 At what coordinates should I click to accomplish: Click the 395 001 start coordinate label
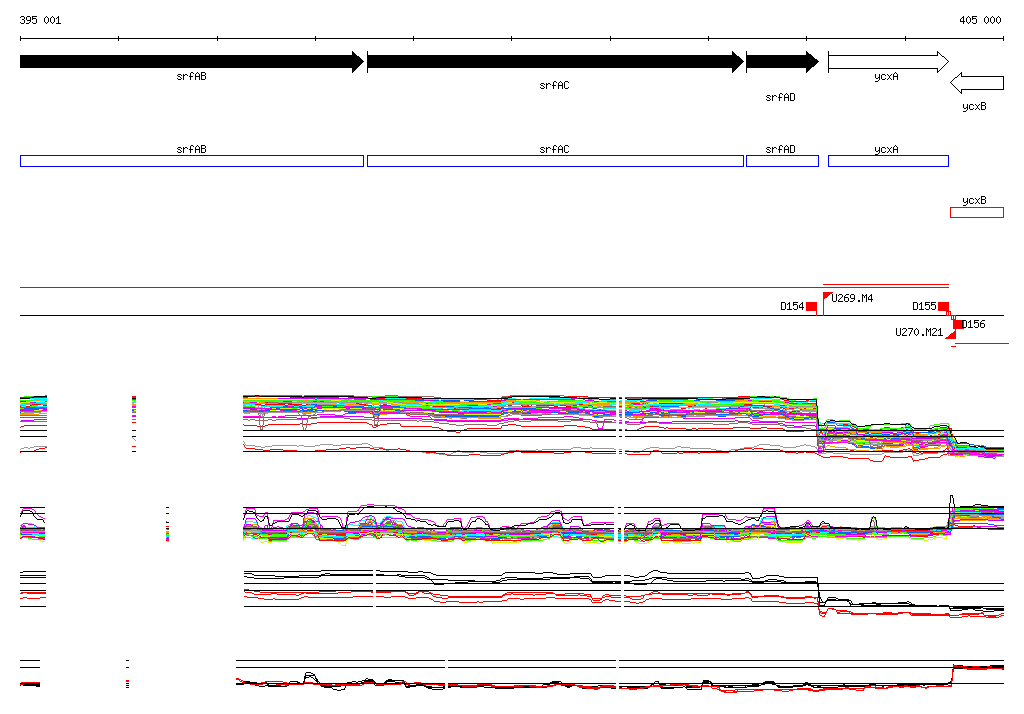tap(40, 20)
